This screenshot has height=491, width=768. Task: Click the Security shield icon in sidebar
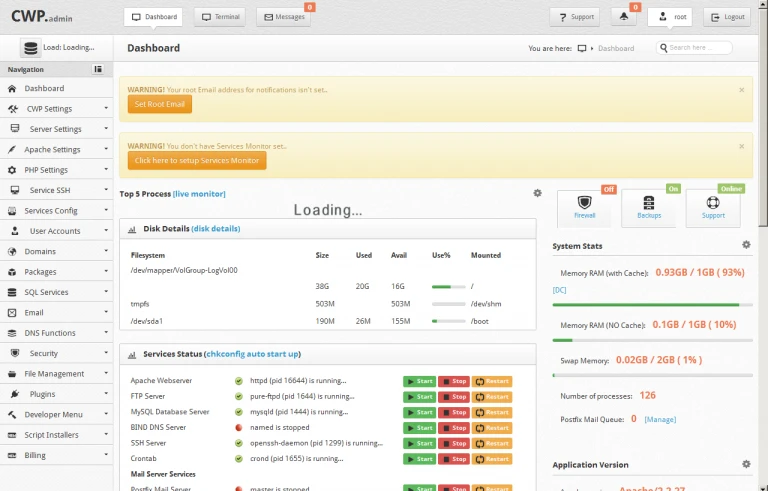15,353
